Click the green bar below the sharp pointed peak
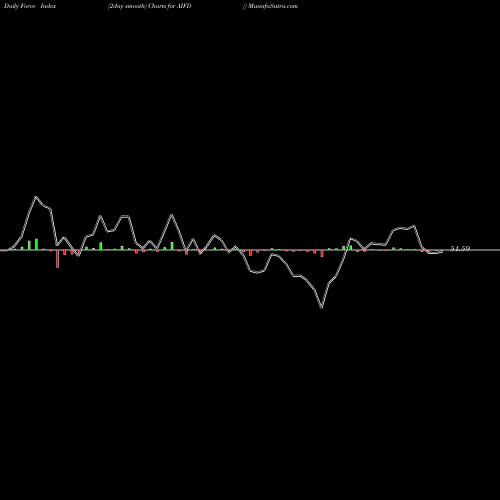The height and width of the screenshot is (500, 500). pos(172,246)
